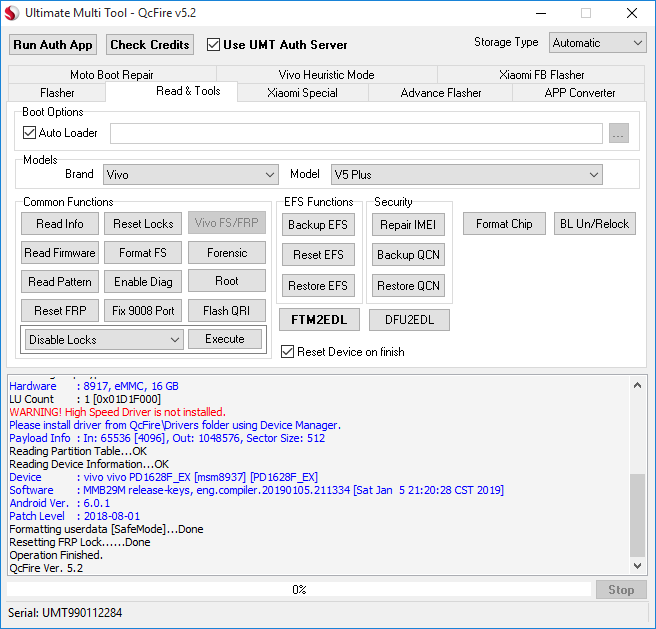Click the Android Ver. 6.0.1 log line
Image resolution: width=656 pixels, height=629 pixels.
[x=59, y=503]
